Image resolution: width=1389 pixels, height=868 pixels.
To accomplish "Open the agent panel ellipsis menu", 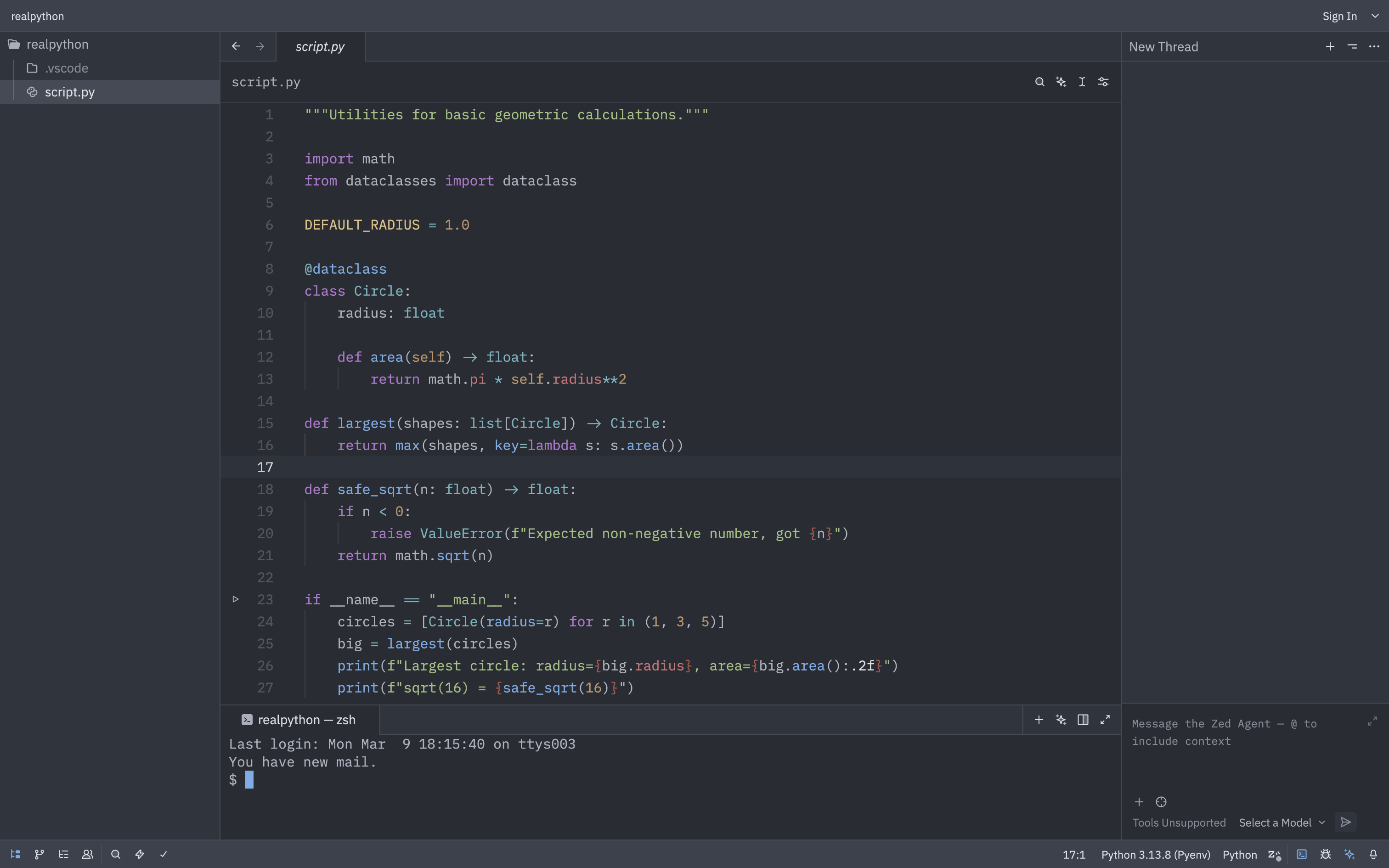I will (1374, 46).
